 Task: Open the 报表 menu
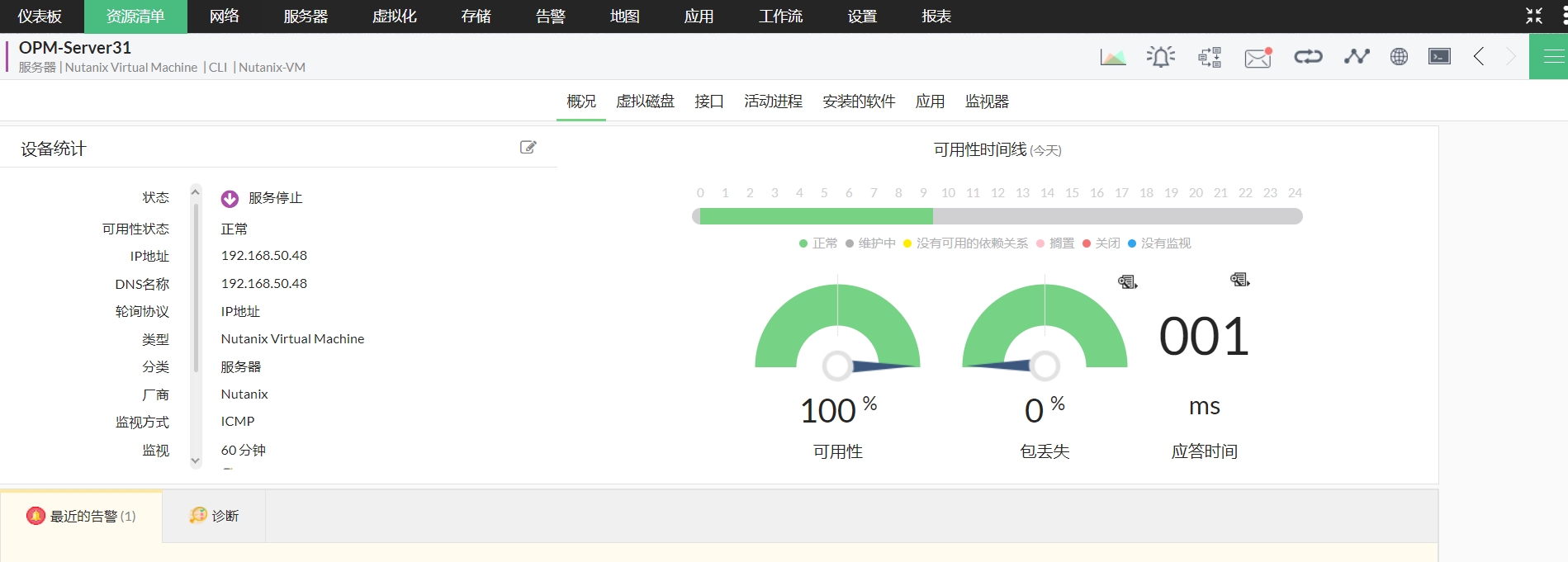pos(936,17)
